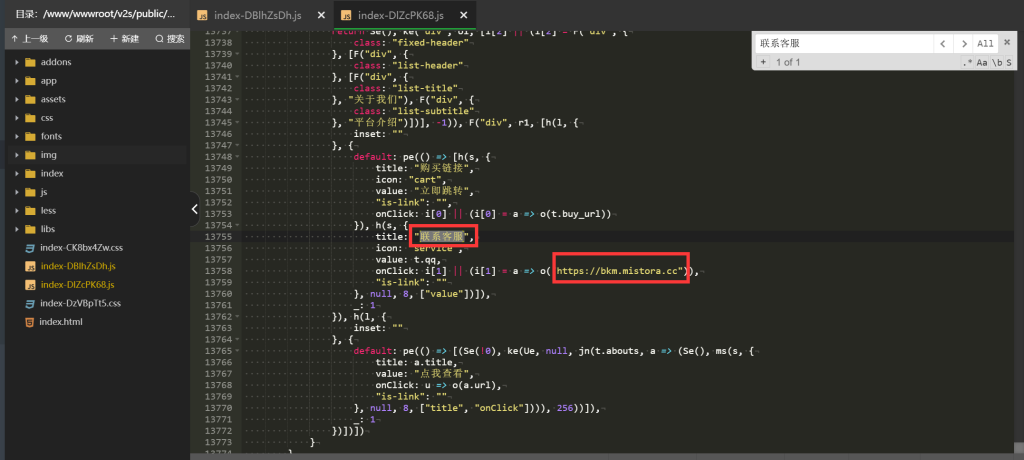This screenshot has height=460, width=1024.
Task: Collapse the sidebar with the left chevron handle
Action: (x=194, y=209)
